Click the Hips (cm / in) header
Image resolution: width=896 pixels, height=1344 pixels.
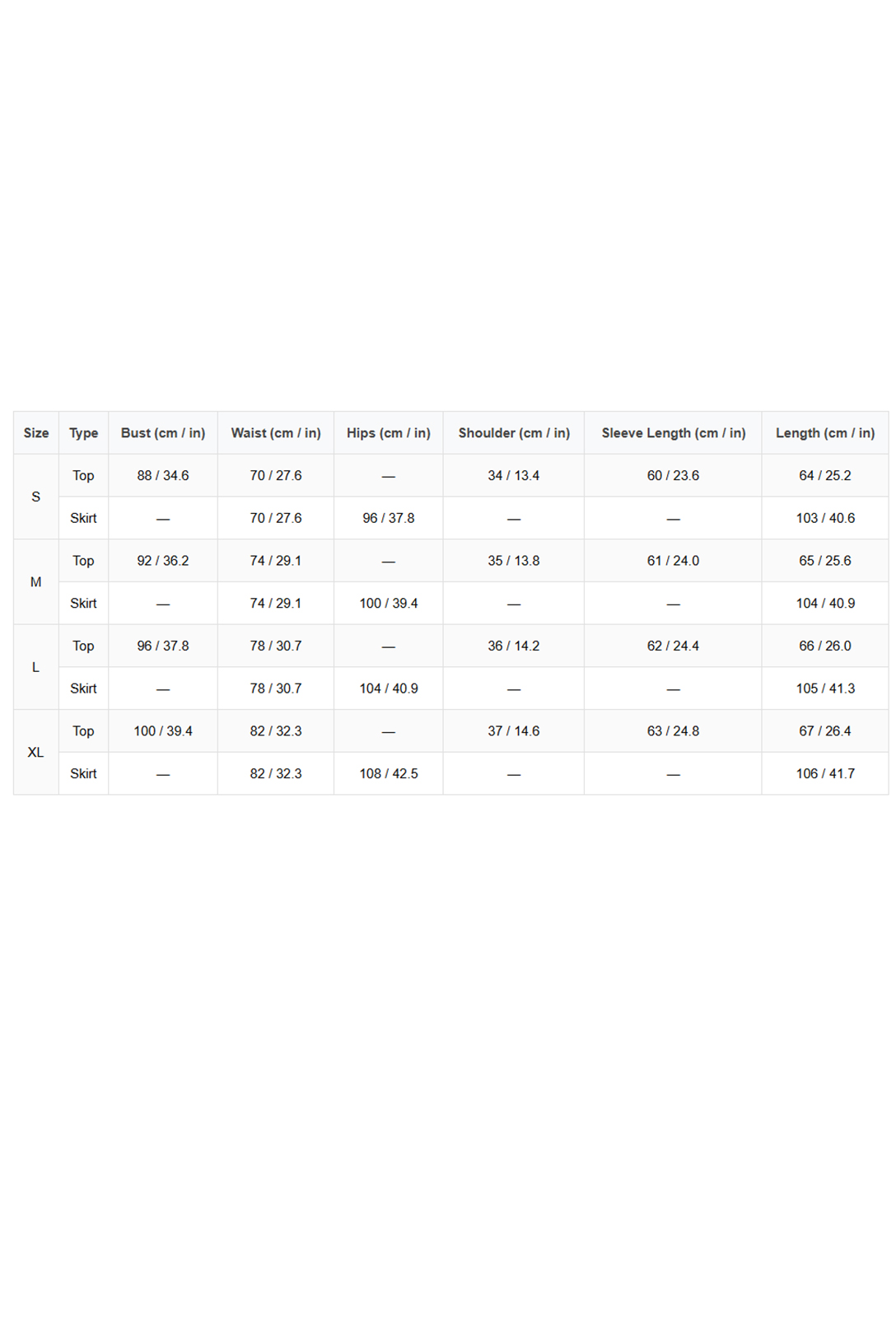389,433
